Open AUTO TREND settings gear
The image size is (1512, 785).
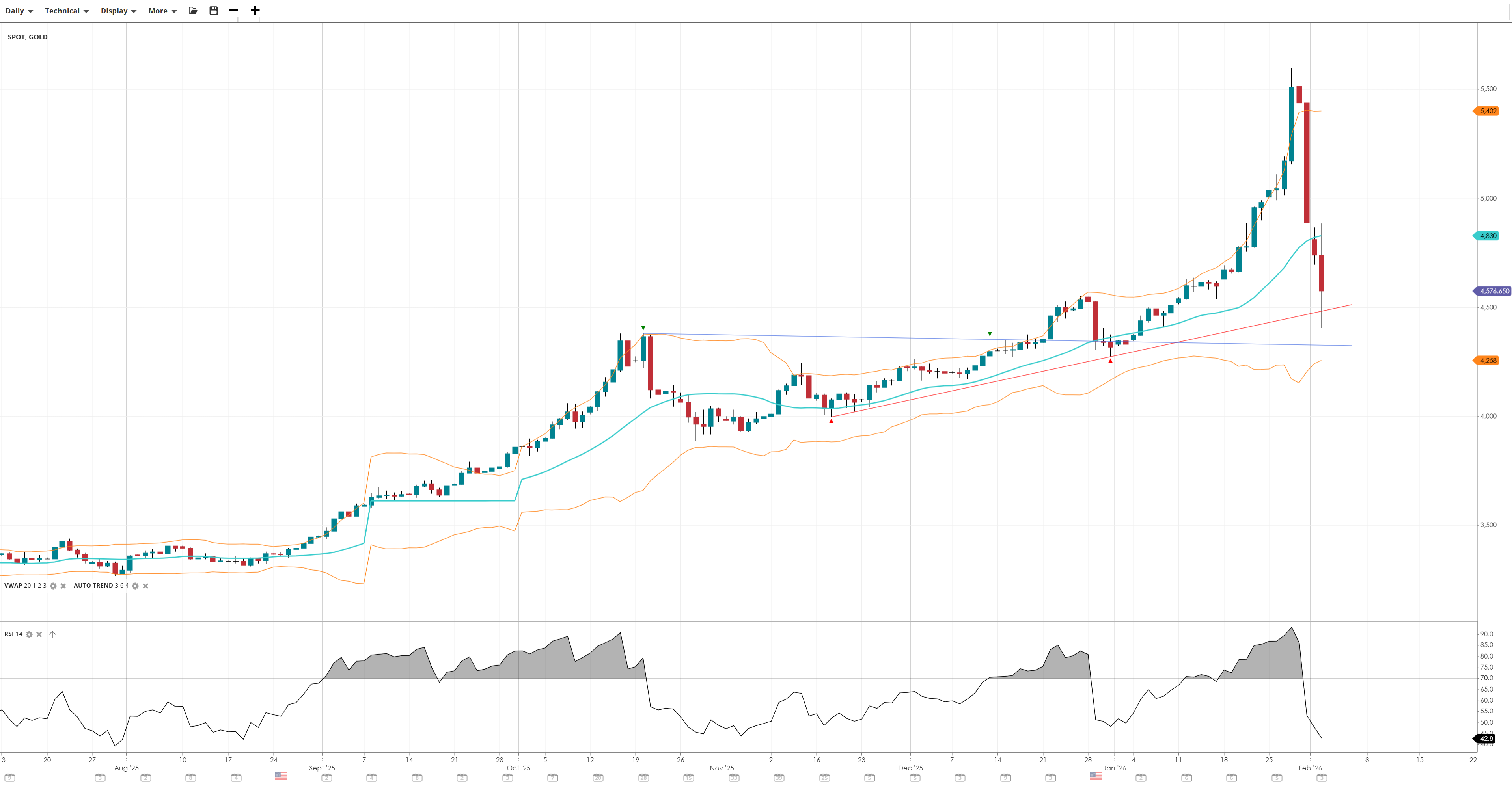pyautogui.click(x=135, y=586)
